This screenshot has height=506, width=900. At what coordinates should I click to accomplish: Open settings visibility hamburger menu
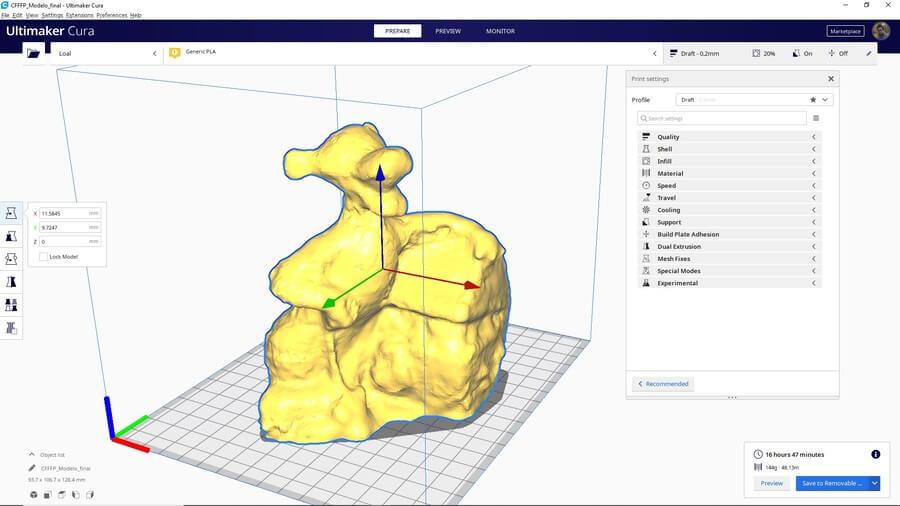(816, 118)
